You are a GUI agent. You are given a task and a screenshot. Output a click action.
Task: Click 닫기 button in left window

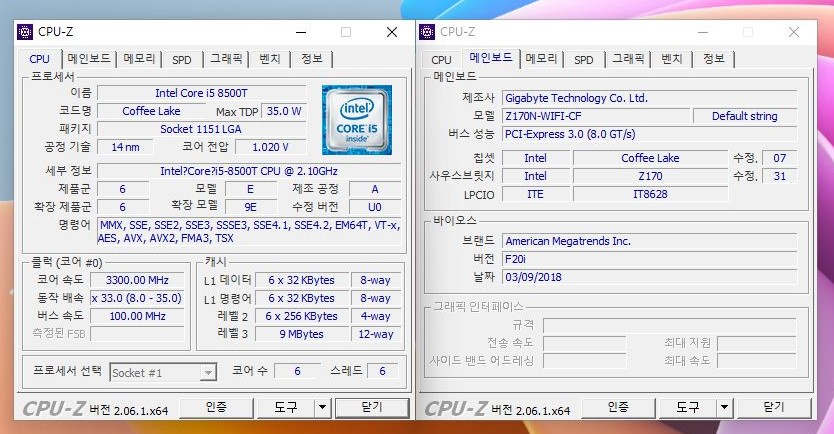372,408
